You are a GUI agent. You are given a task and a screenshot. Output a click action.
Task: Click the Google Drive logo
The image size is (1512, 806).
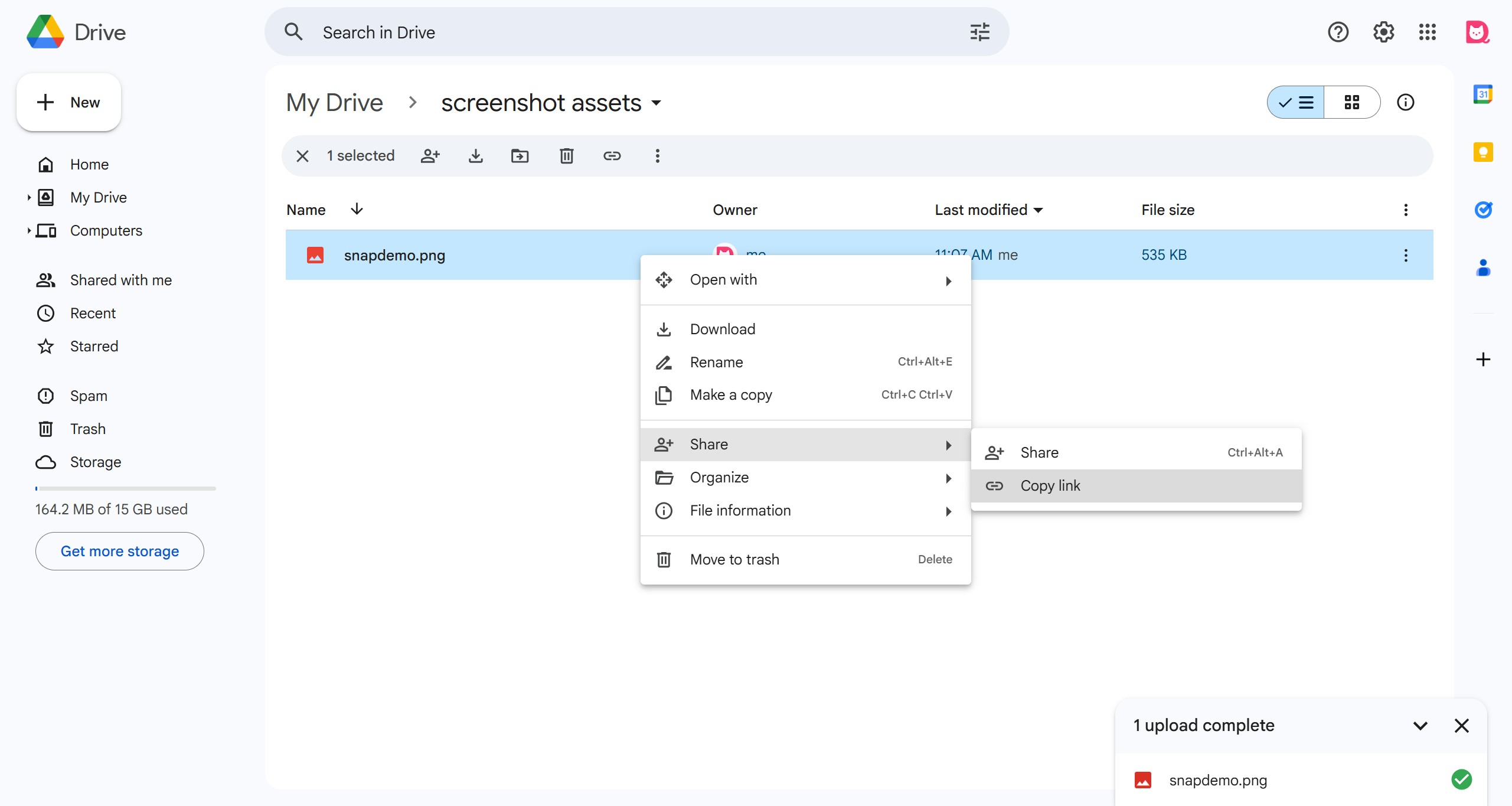45,32
